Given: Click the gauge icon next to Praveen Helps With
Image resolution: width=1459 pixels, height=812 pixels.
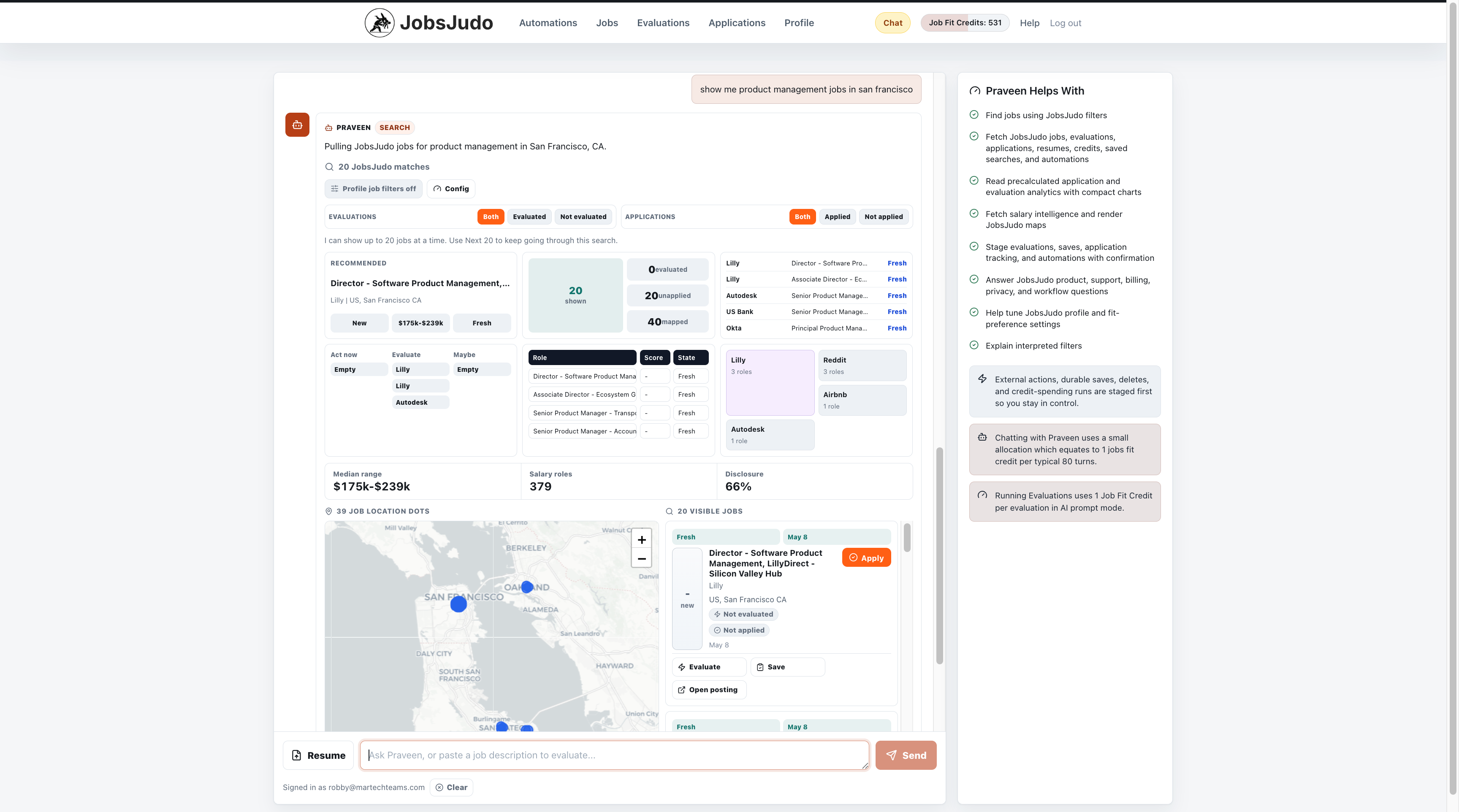Looking at the screenshot, I should click(975, 91).
